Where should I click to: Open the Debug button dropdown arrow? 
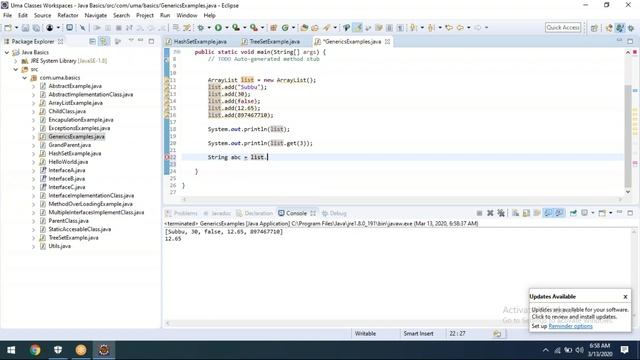pos(209,28)
